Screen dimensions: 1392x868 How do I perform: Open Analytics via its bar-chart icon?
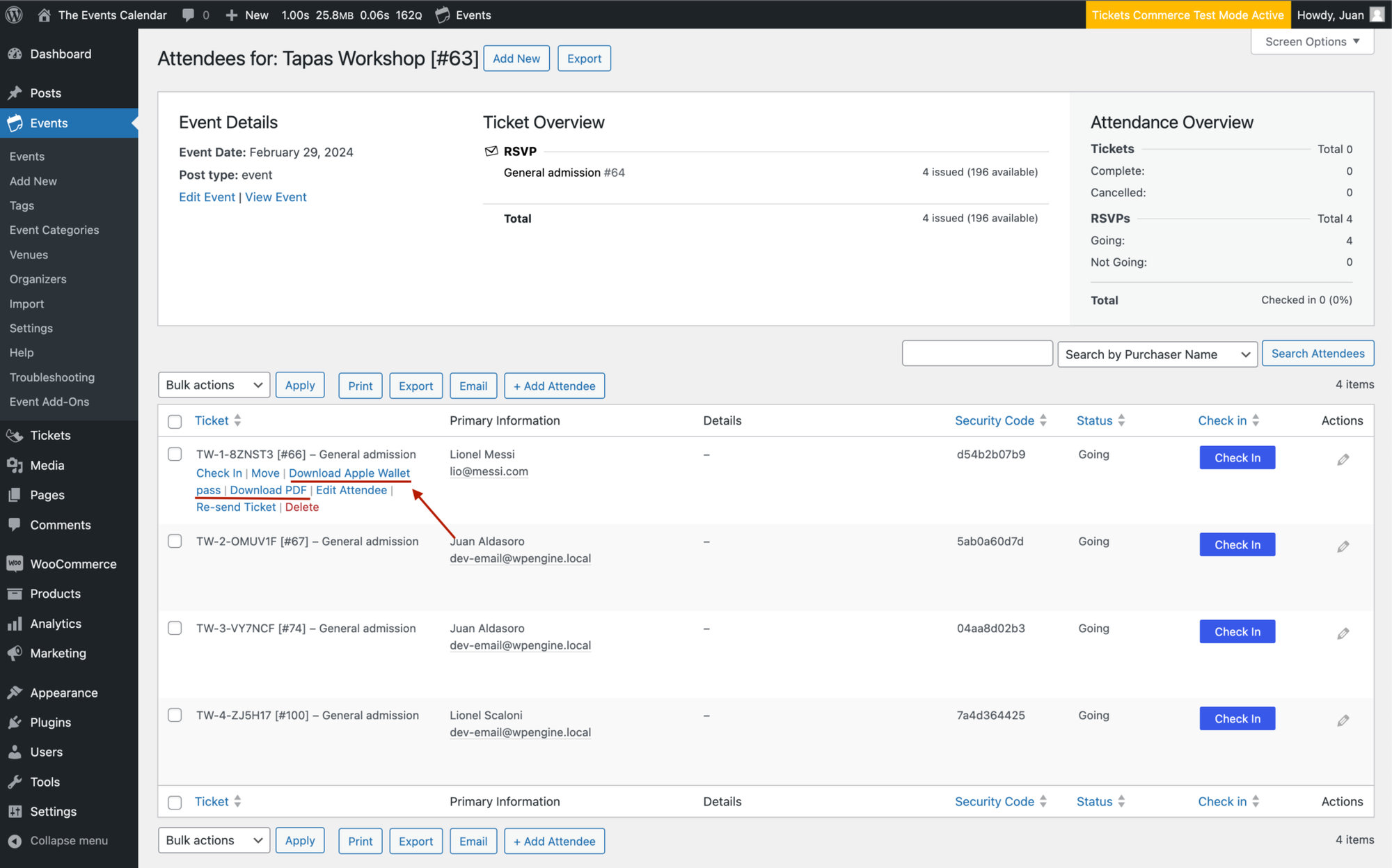[15, 623]
